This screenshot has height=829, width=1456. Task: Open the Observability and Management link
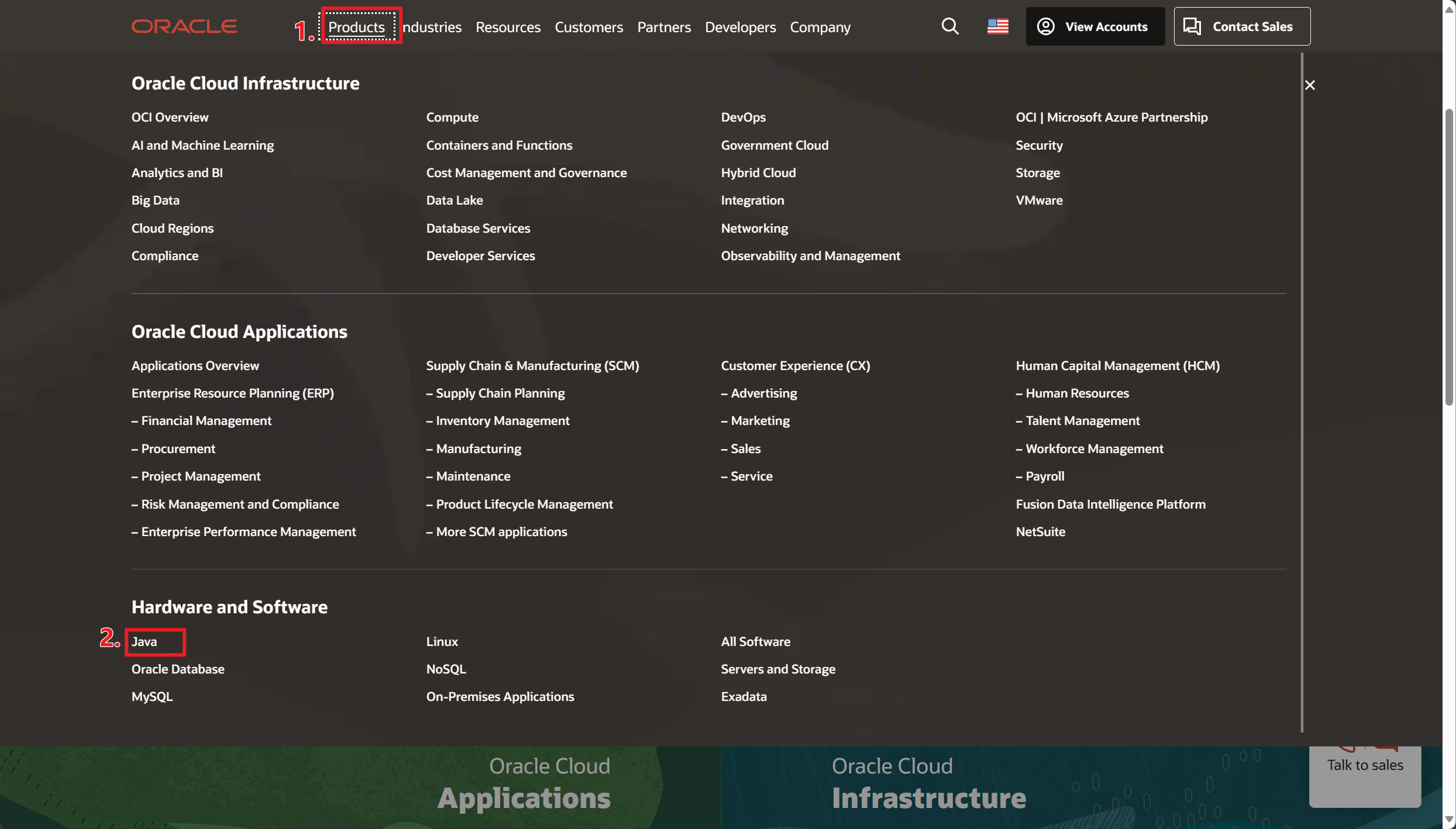(810, 255)
